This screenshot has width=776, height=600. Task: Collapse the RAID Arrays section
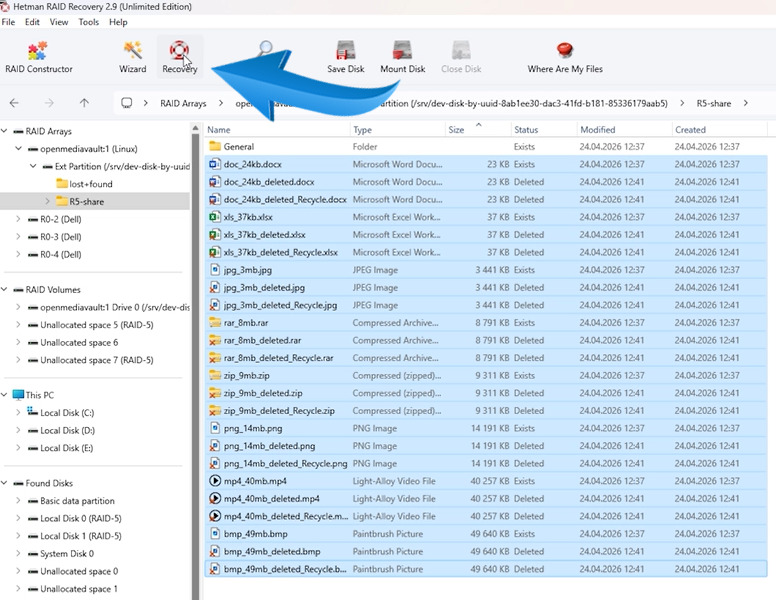point(4,131)
